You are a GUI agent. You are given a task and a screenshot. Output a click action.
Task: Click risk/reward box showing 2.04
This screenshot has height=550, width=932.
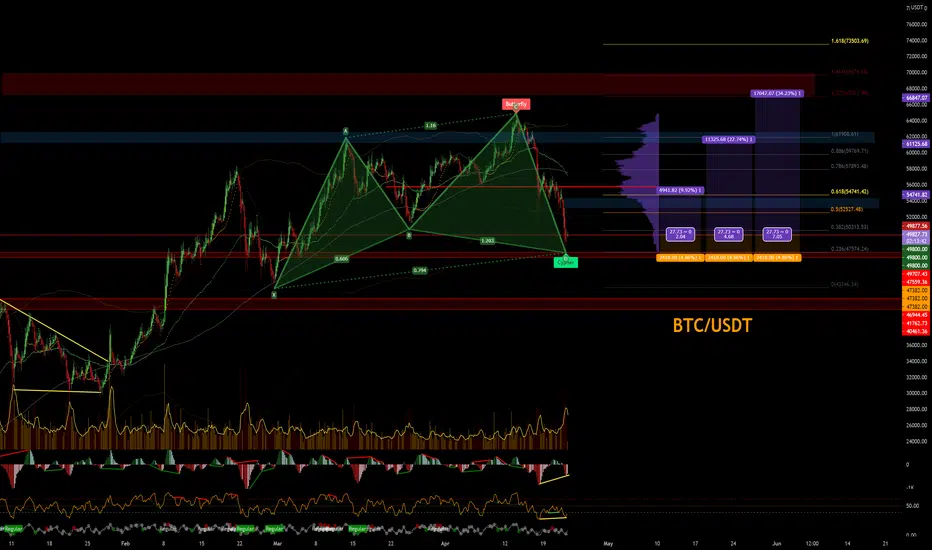tap(680, 234)
